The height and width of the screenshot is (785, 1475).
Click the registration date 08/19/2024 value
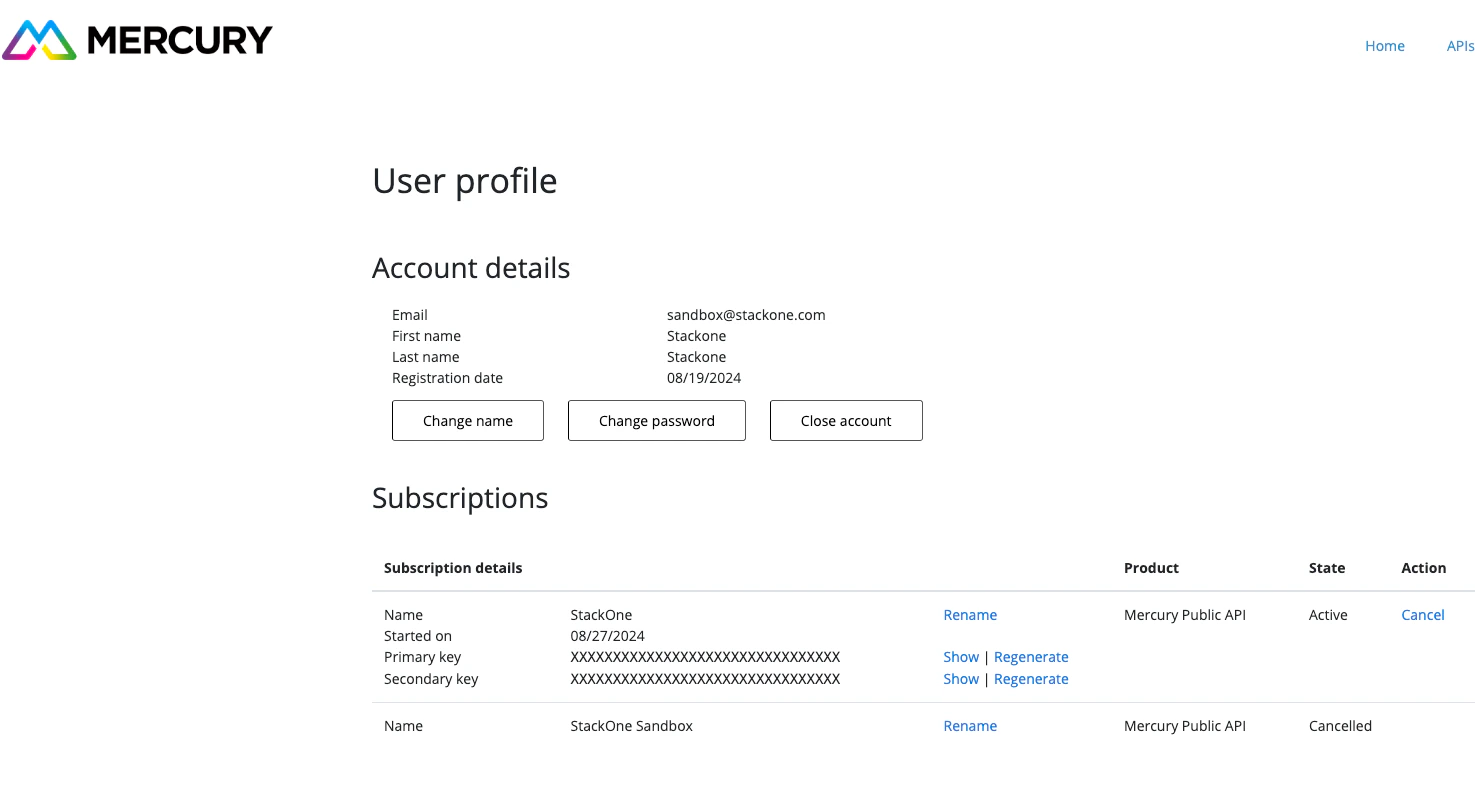click(x=704, y=377)
